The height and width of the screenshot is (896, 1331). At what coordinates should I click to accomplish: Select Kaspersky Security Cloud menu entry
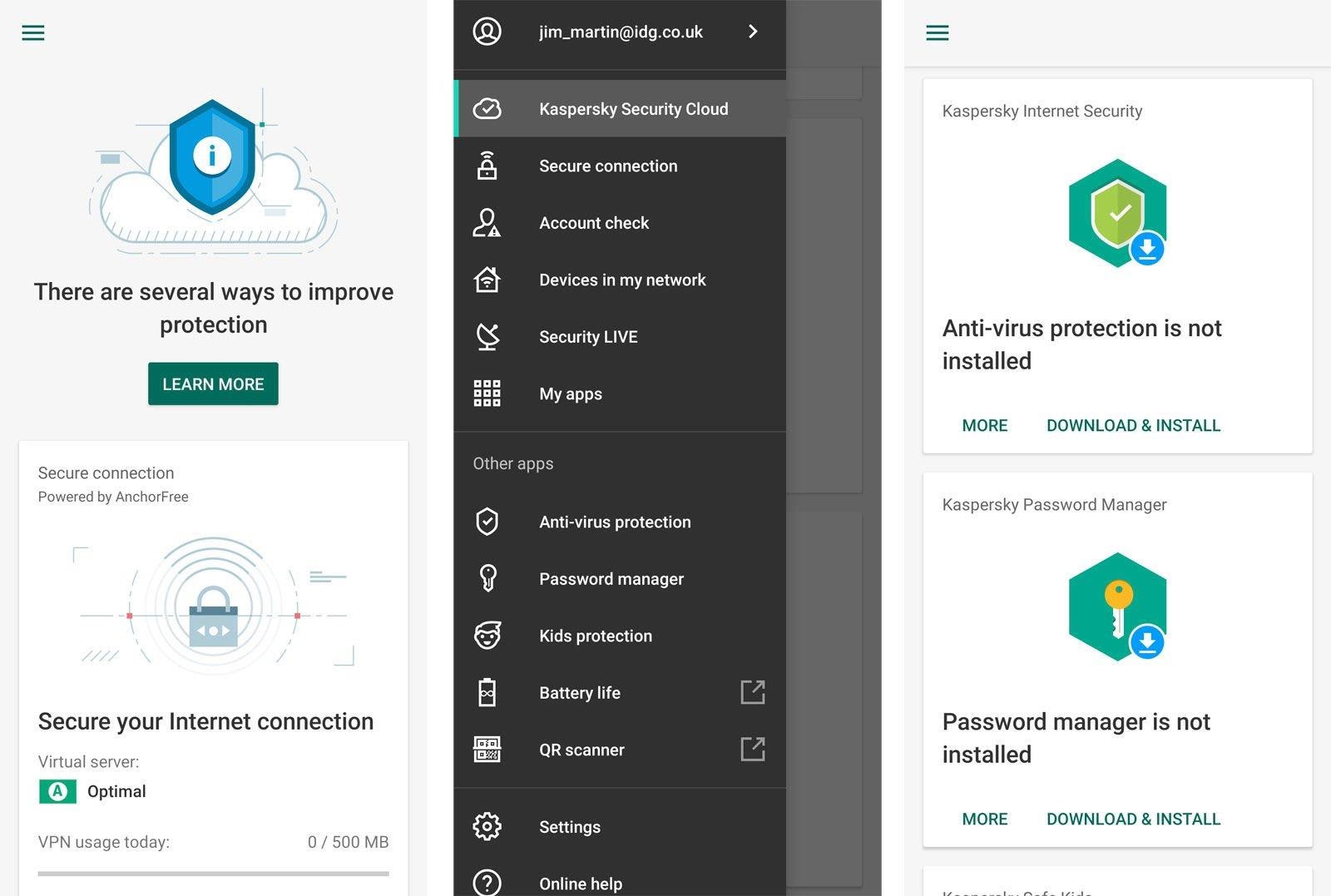(620, 109)
